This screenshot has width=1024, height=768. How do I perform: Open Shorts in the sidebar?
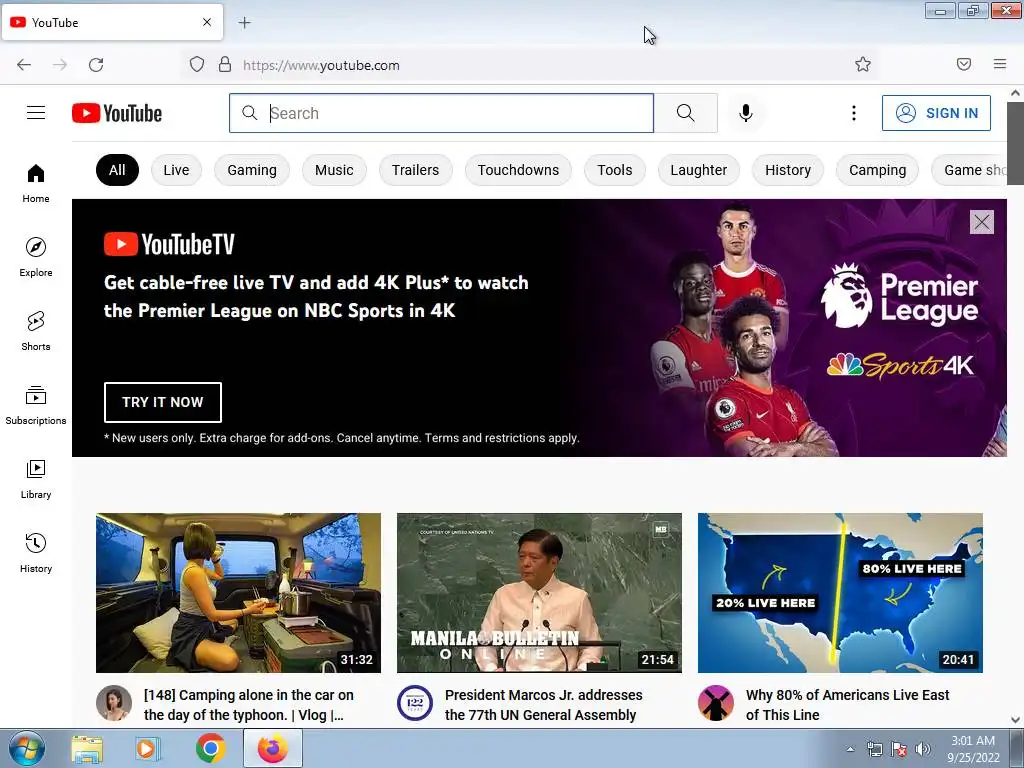36,331
